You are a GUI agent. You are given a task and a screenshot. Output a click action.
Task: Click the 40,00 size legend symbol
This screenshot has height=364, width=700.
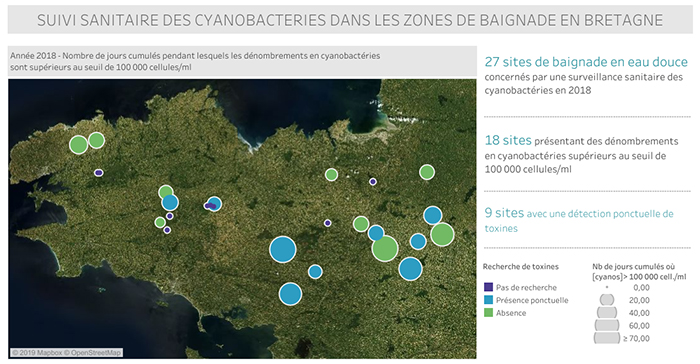607,312
